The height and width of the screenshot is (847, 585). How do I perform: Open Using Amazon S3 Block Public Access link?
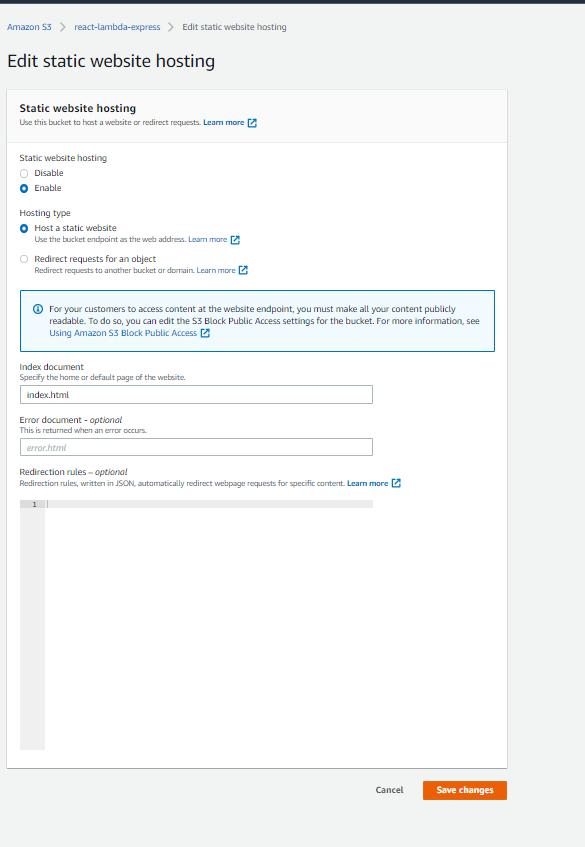tap(123, 333)
